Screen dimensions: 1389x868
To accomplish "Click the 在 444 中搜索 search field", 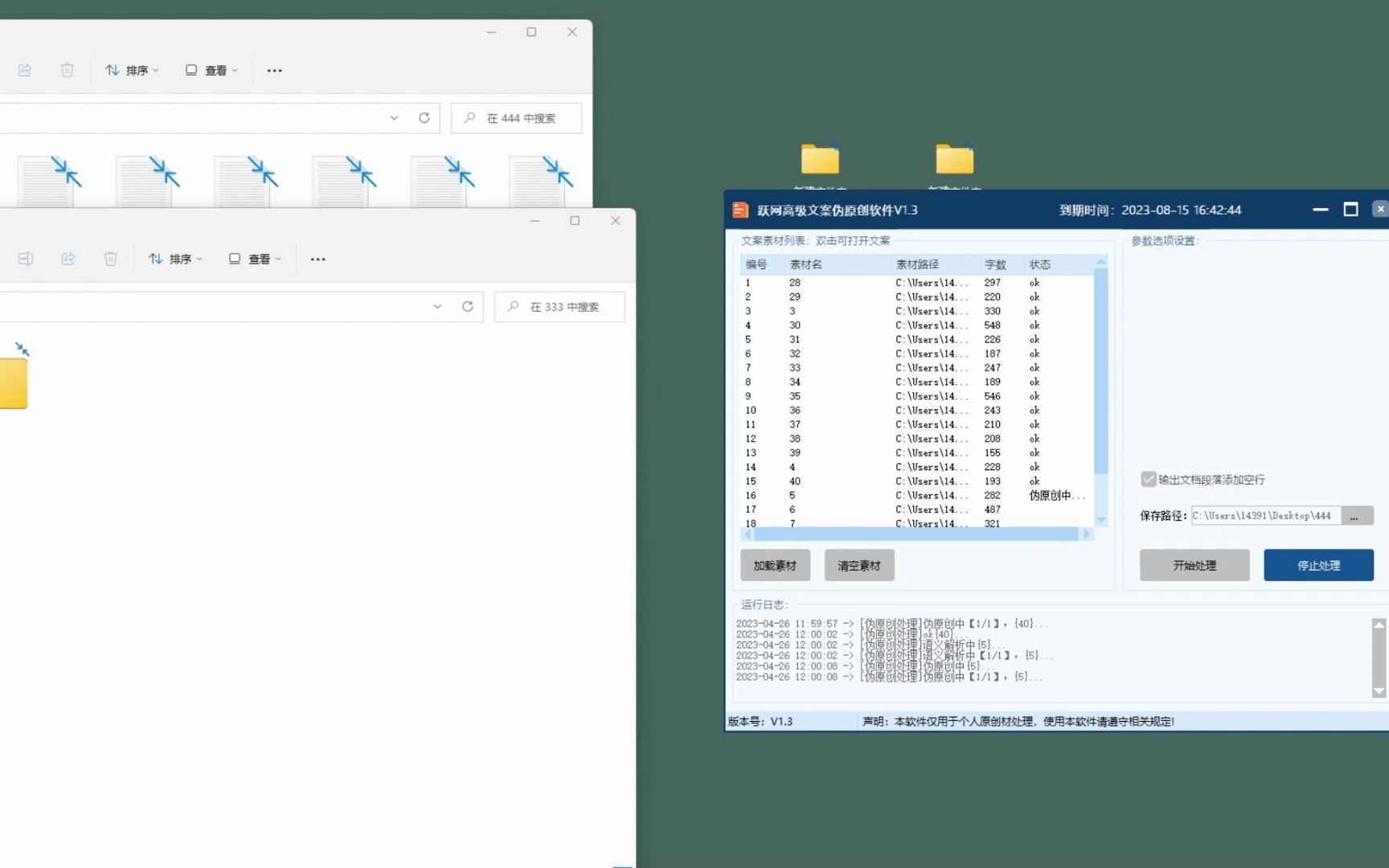I will tap(516, 118).
